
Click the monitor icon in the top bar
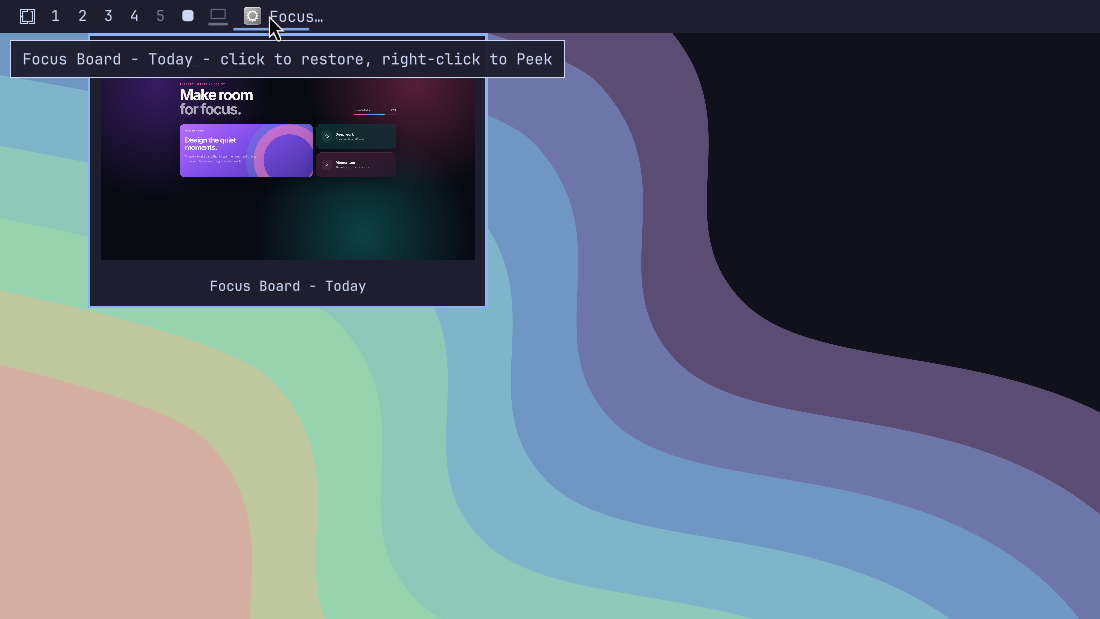218,15
